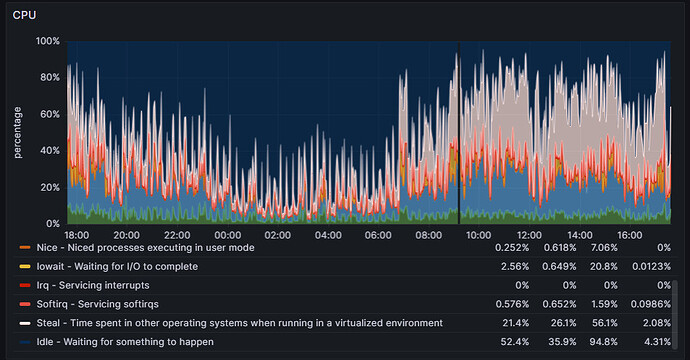Click the 10:00 time axis label

479,235
